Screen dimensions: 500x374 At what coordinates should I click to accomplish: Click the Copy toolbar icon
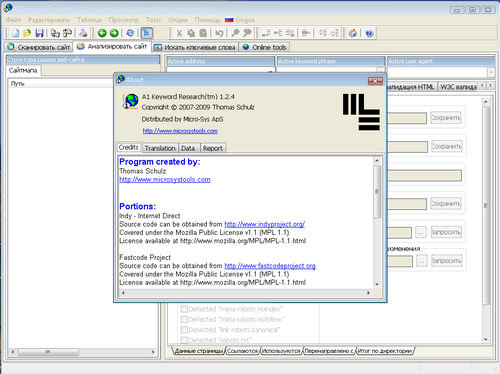(x=191, y=33)
